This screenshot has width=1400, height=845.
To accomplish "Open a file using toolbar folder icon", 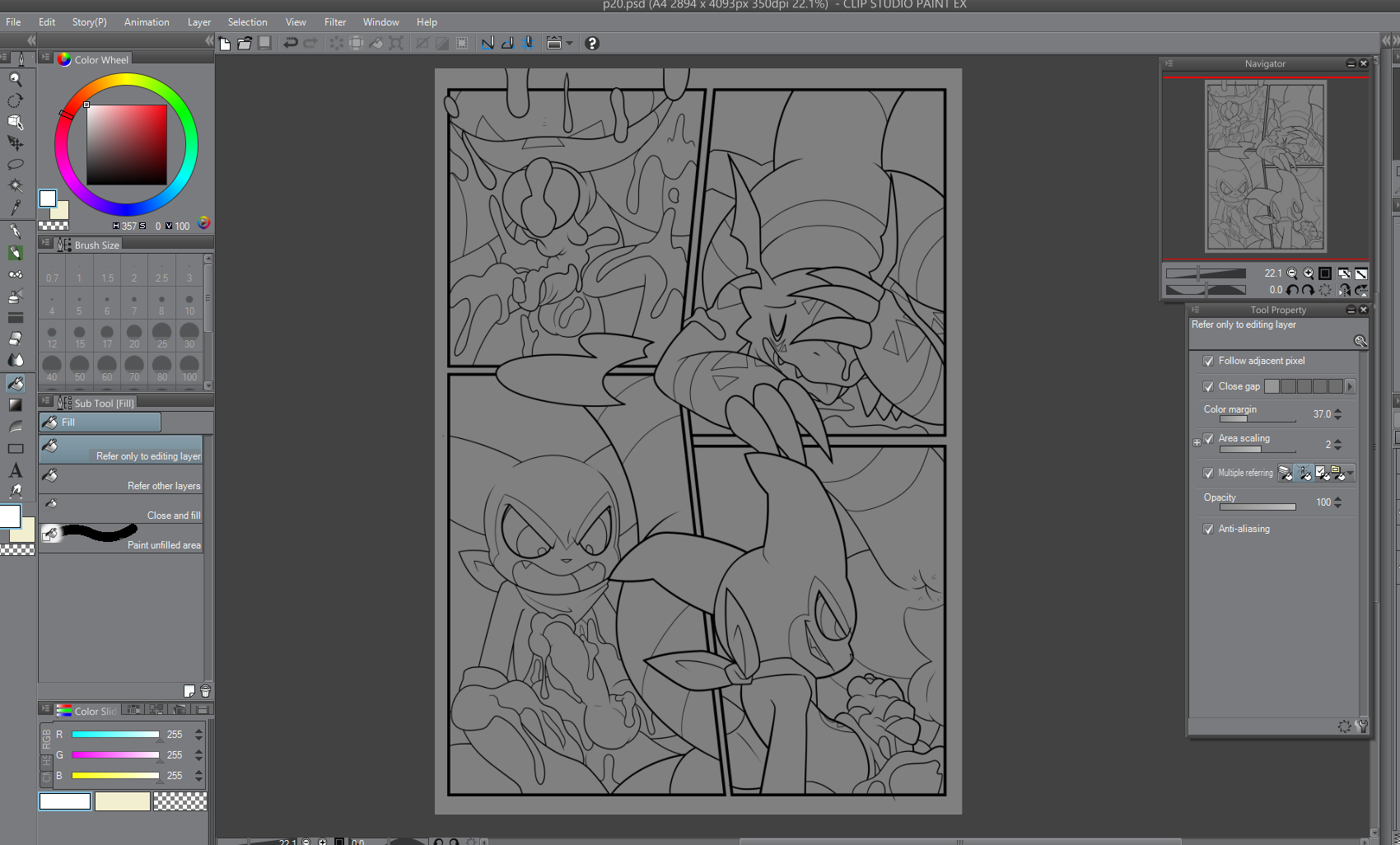I will [x=245, y=43].
